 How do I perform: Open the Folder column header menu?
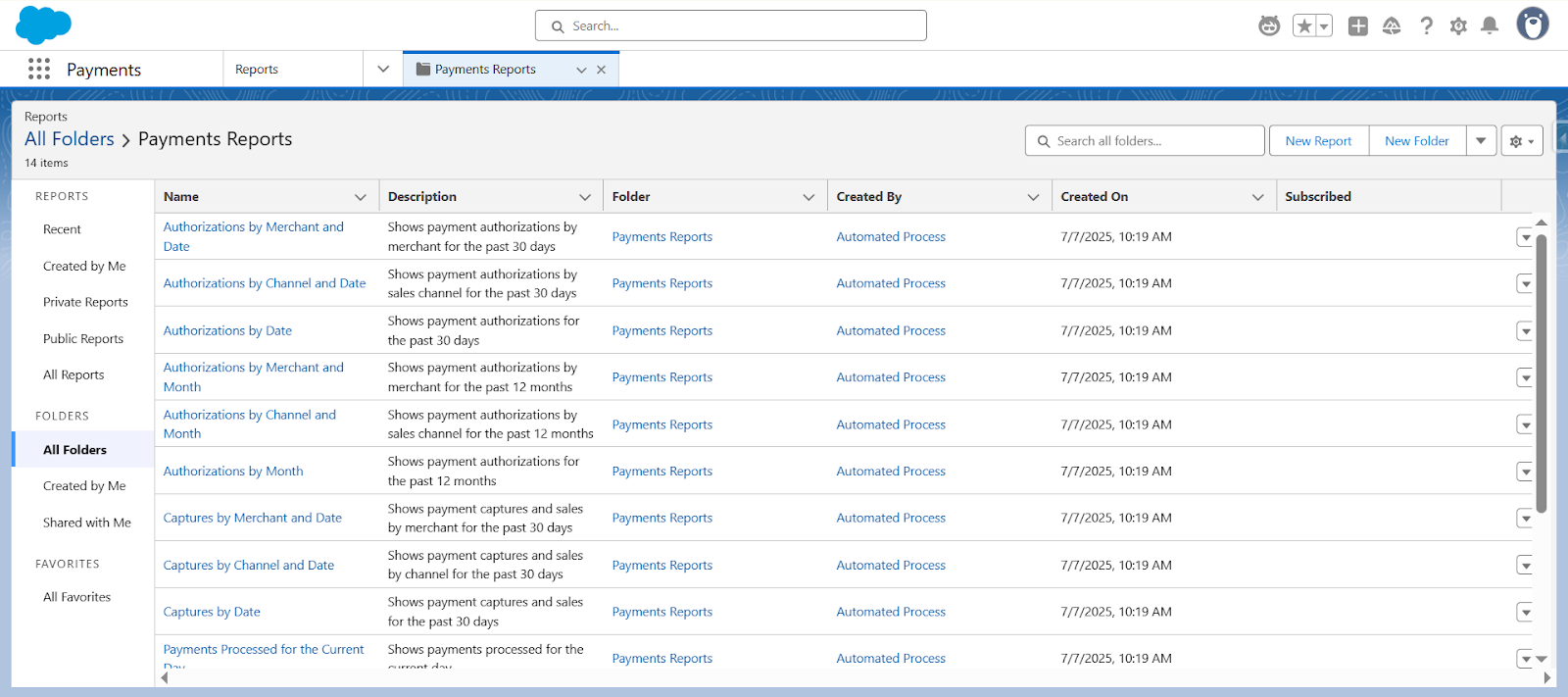click(x=808, y=197)
